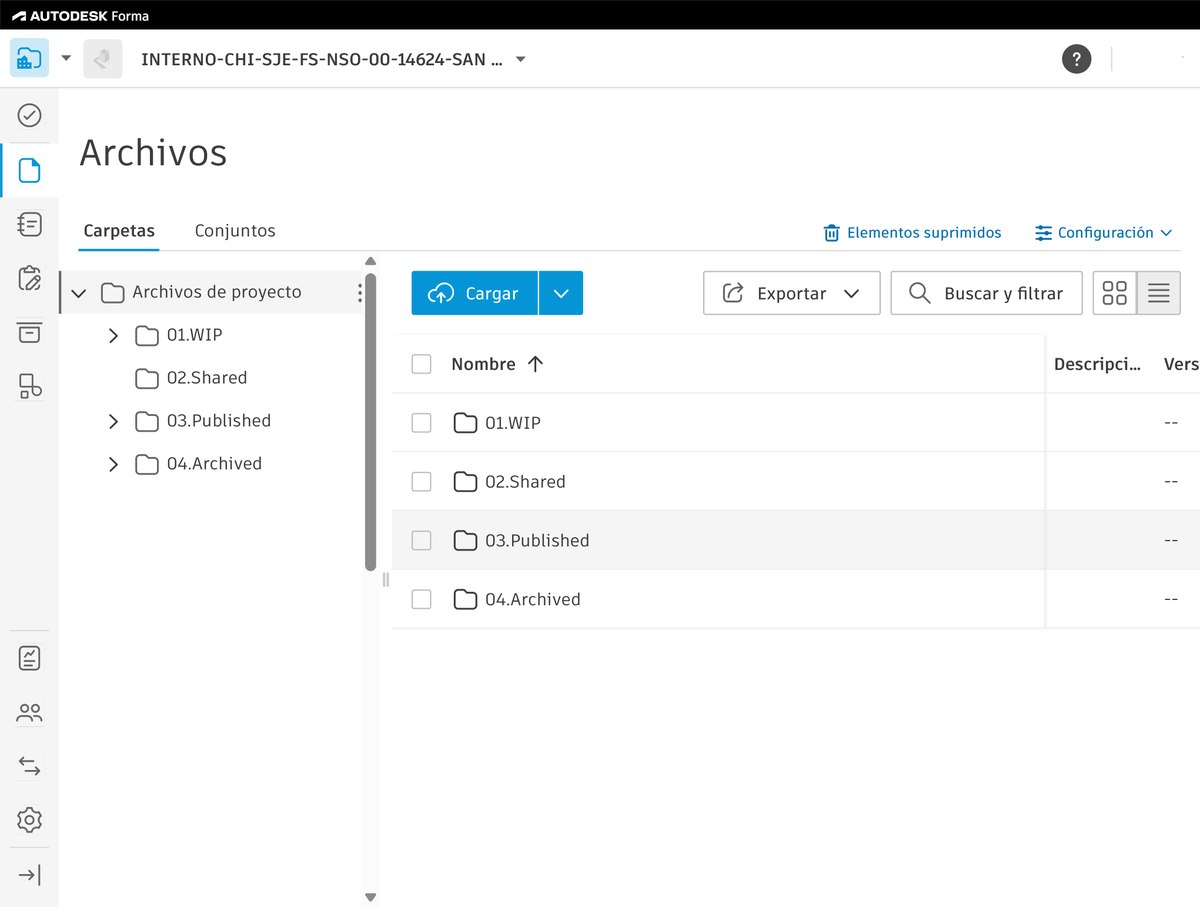
Task: Check the 02.Shared row checkbox
Action: click(x=422, y=482)
